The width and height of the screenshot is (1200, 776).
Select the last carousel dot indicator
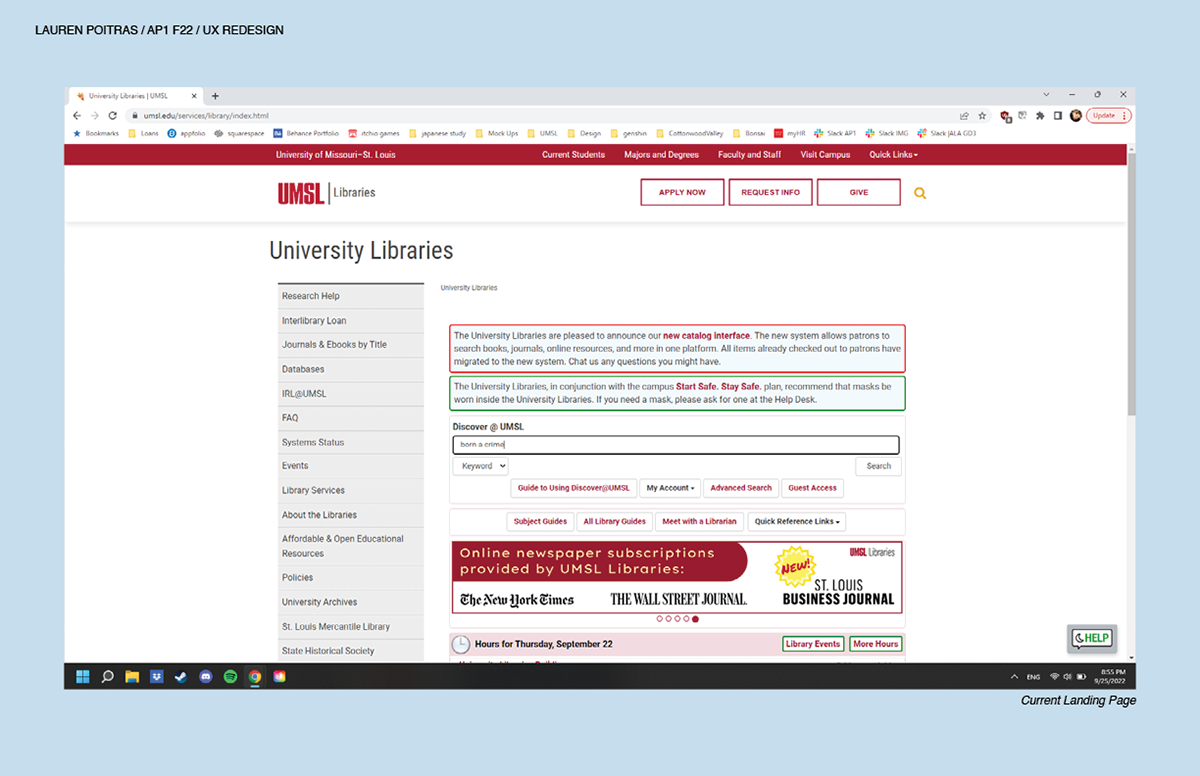[x=696, y=619]
